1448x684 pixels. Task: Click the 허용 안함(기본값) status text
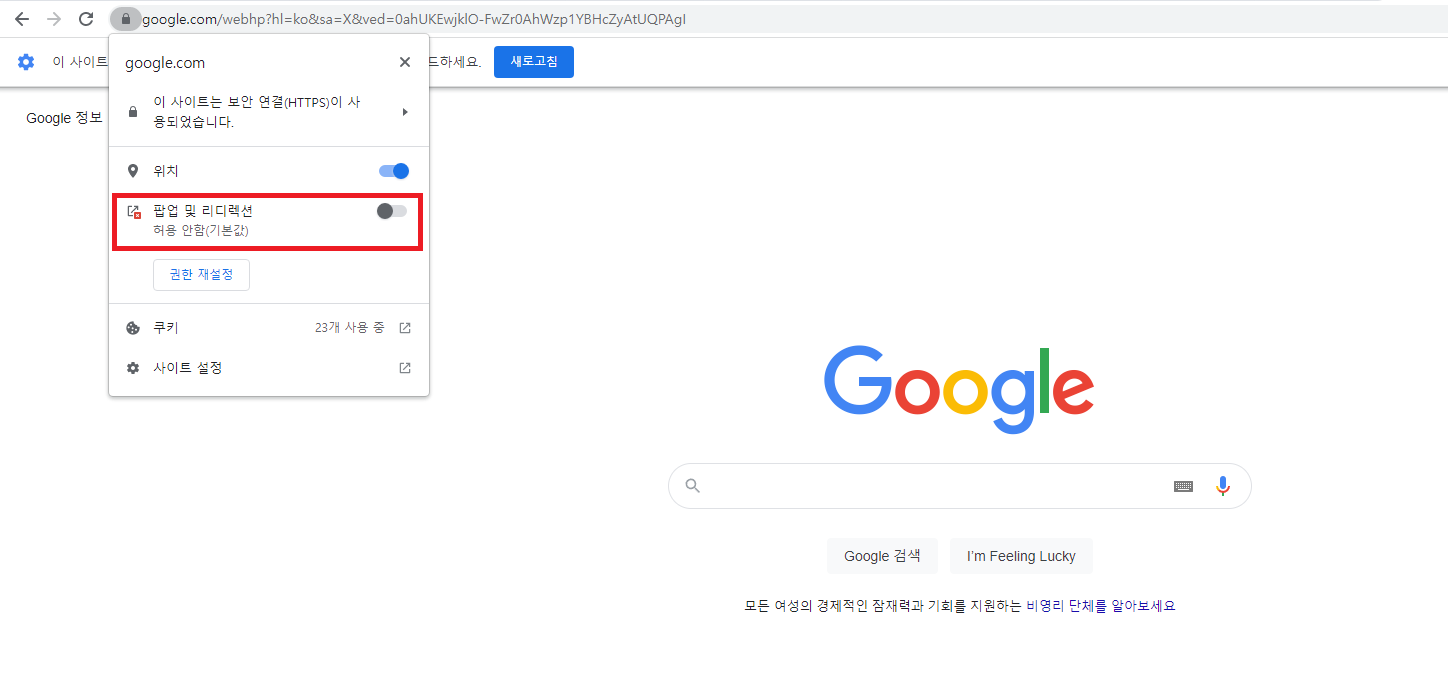click(x=201, y=231)
